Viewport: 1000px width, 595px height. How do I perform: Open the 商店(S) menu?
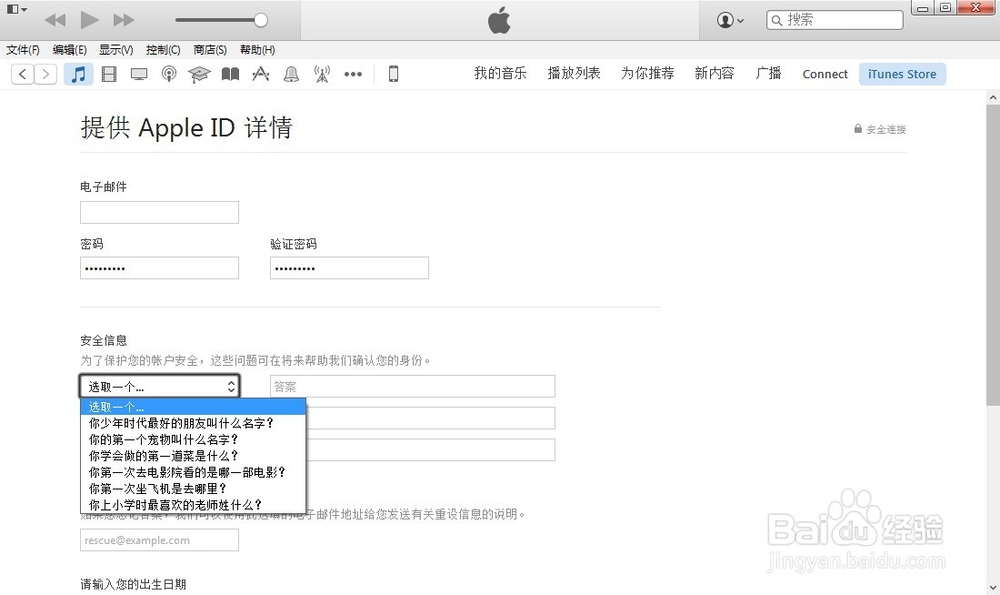(210, 50)
